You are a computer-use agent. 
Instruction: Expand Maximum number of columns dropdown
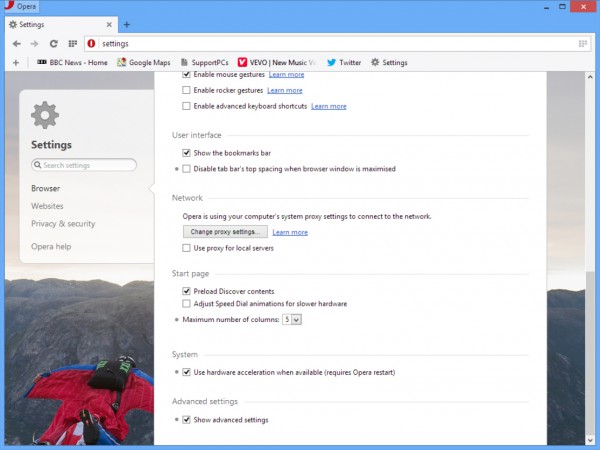pos(292,319)
